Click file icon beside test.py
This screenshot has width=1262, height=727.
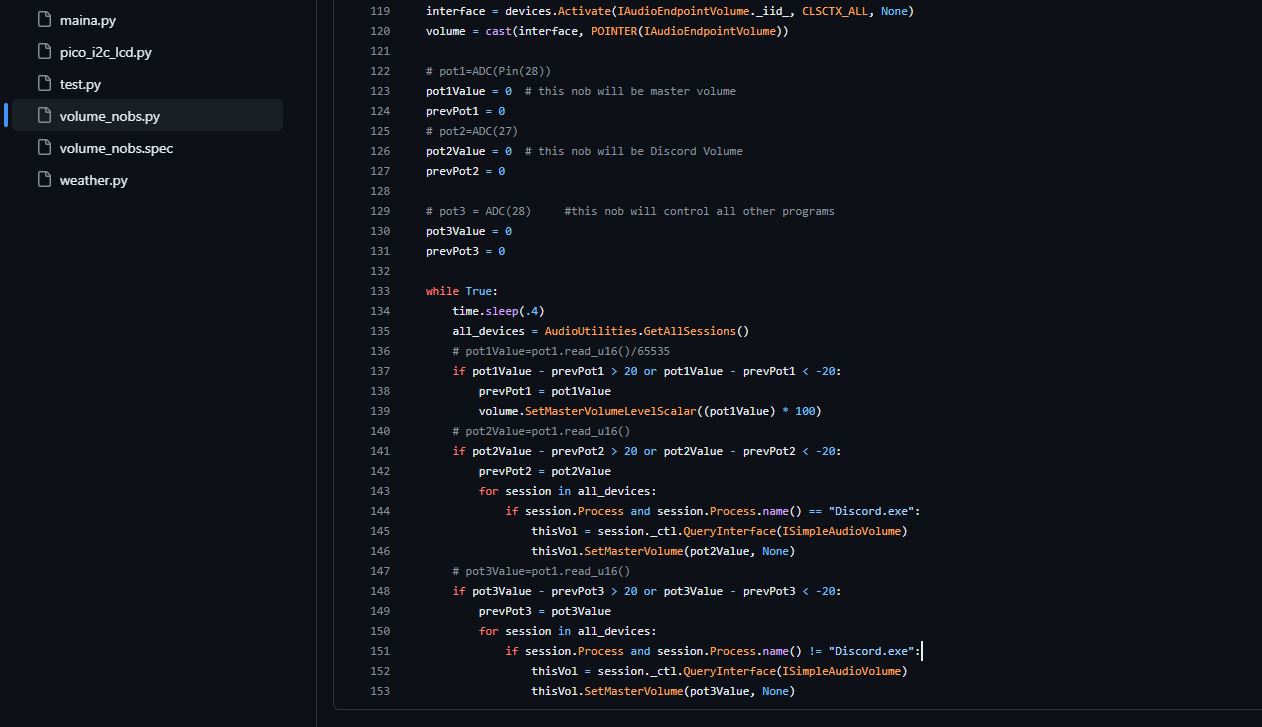[43, 83]
